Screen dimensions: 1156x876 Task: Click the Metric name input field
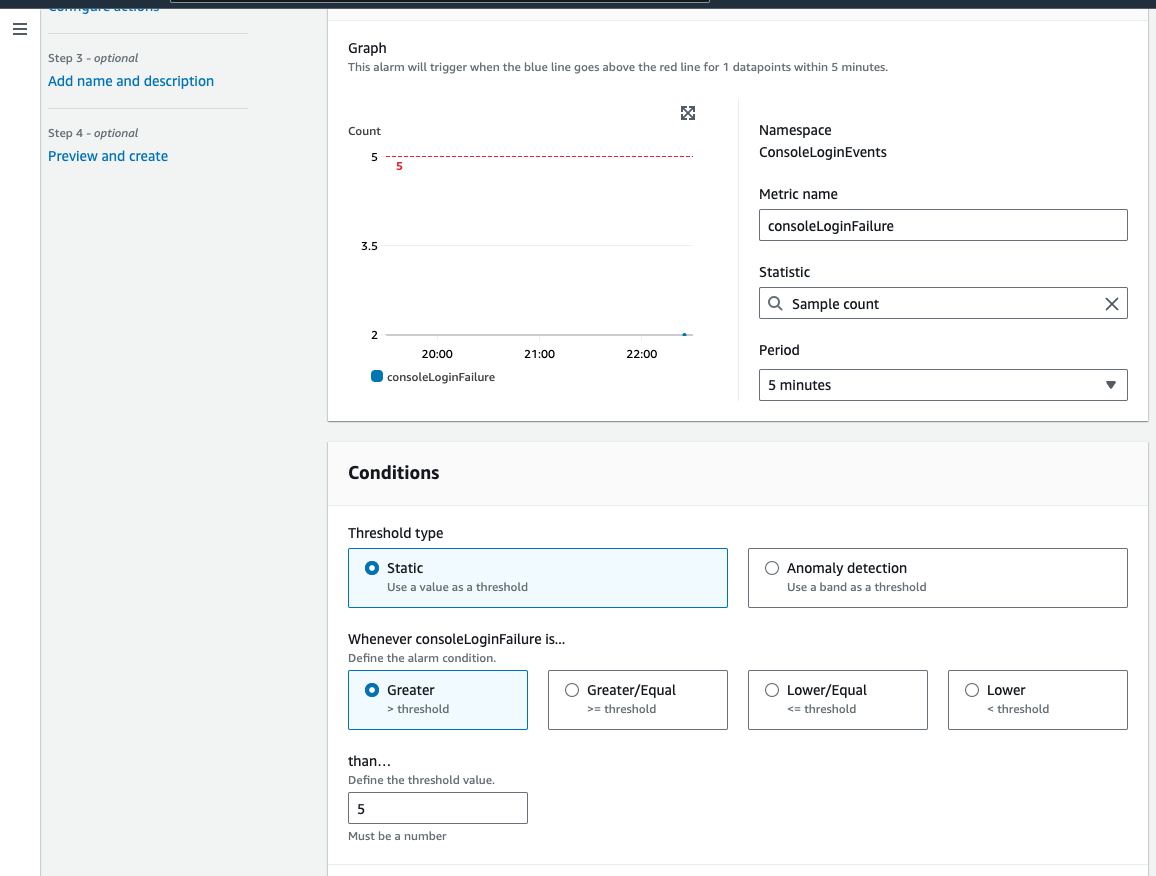pyautogui.click(x=943, y=226)
